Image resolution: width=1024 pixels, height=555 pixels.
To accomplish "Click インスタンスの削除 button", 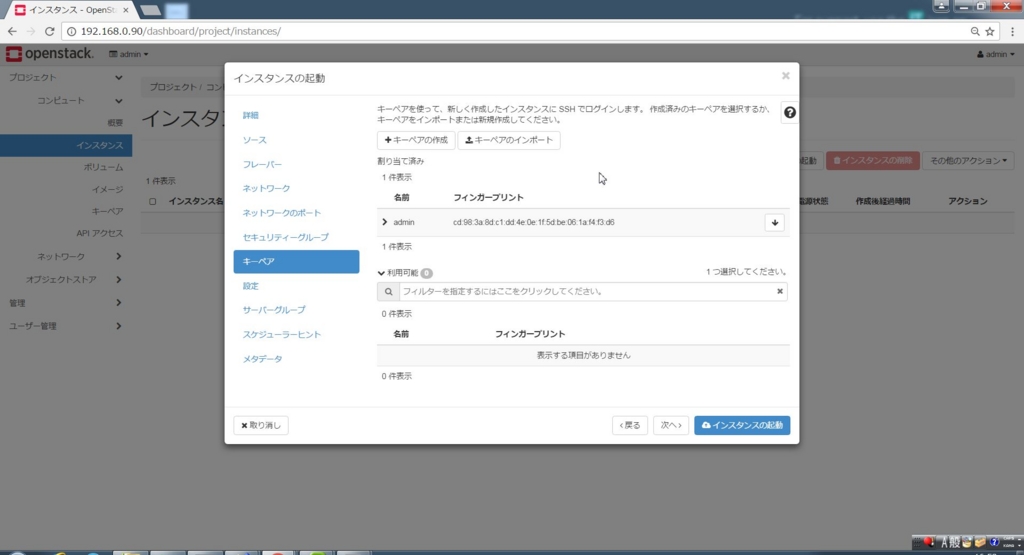I will pos(872,161).
